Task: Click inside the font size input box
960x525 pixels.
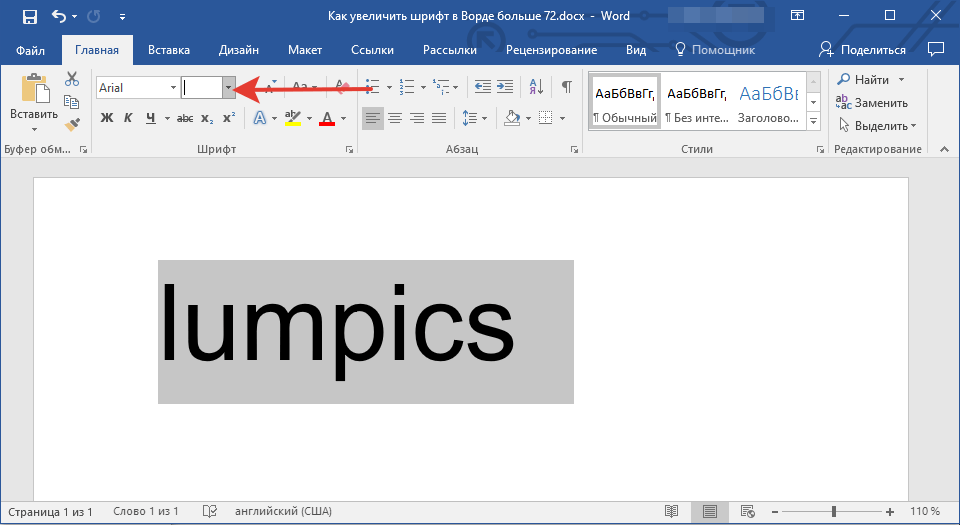Action: [x=201, y=88]
